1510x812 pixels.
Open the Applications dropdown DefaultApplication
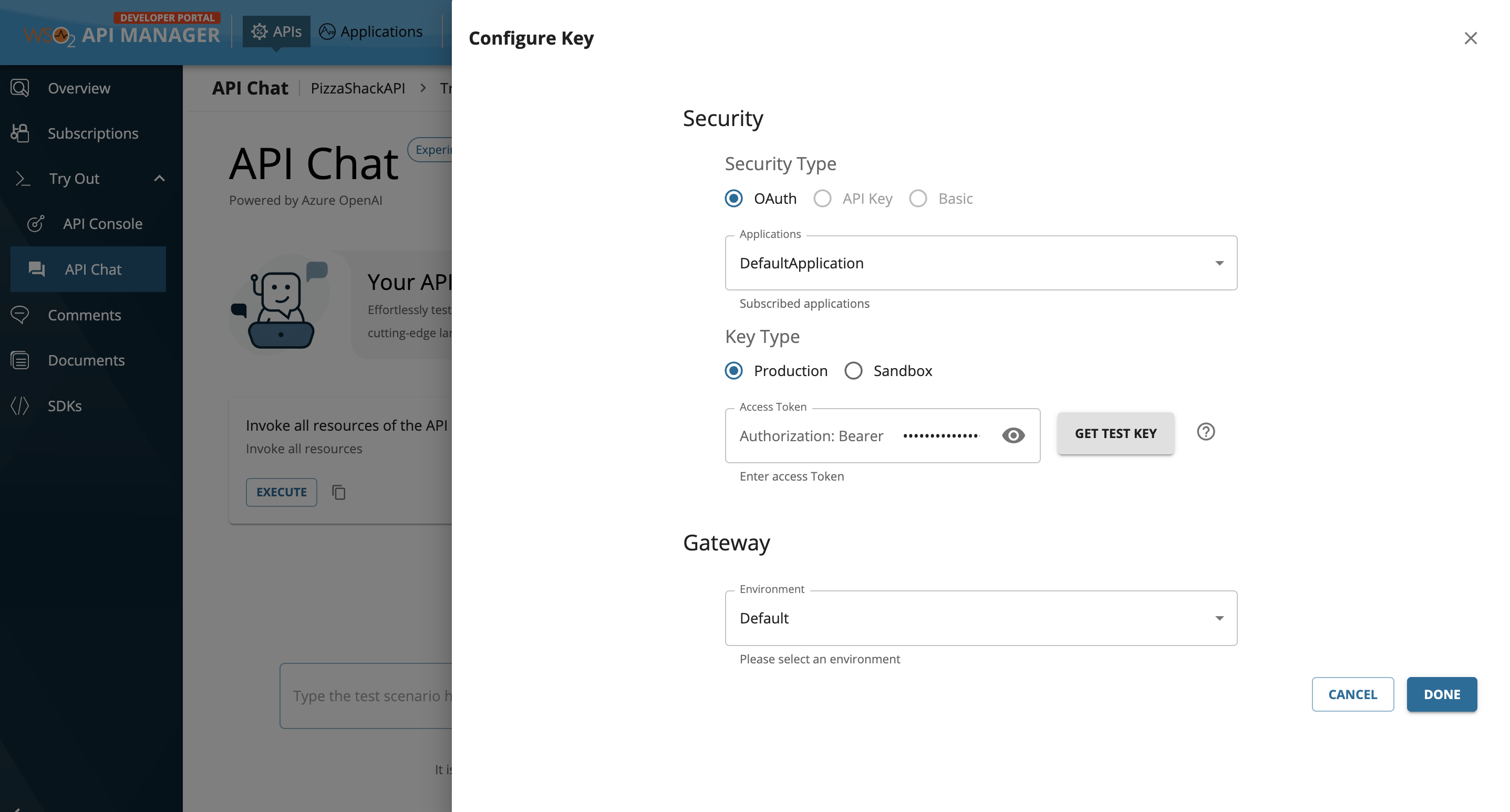pyautogui.click(x=981, y=263)
